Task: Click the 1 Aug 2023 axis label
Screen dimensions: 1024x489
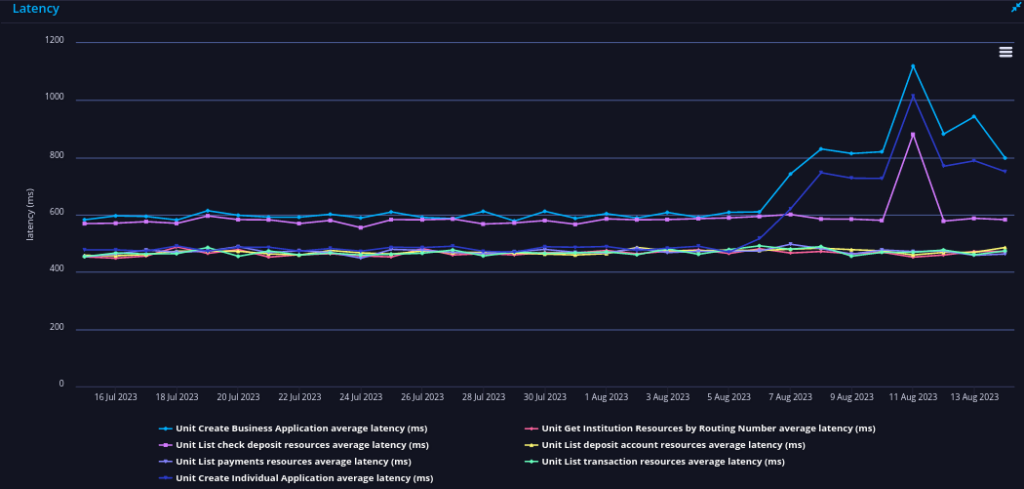Action: (607, 397)
